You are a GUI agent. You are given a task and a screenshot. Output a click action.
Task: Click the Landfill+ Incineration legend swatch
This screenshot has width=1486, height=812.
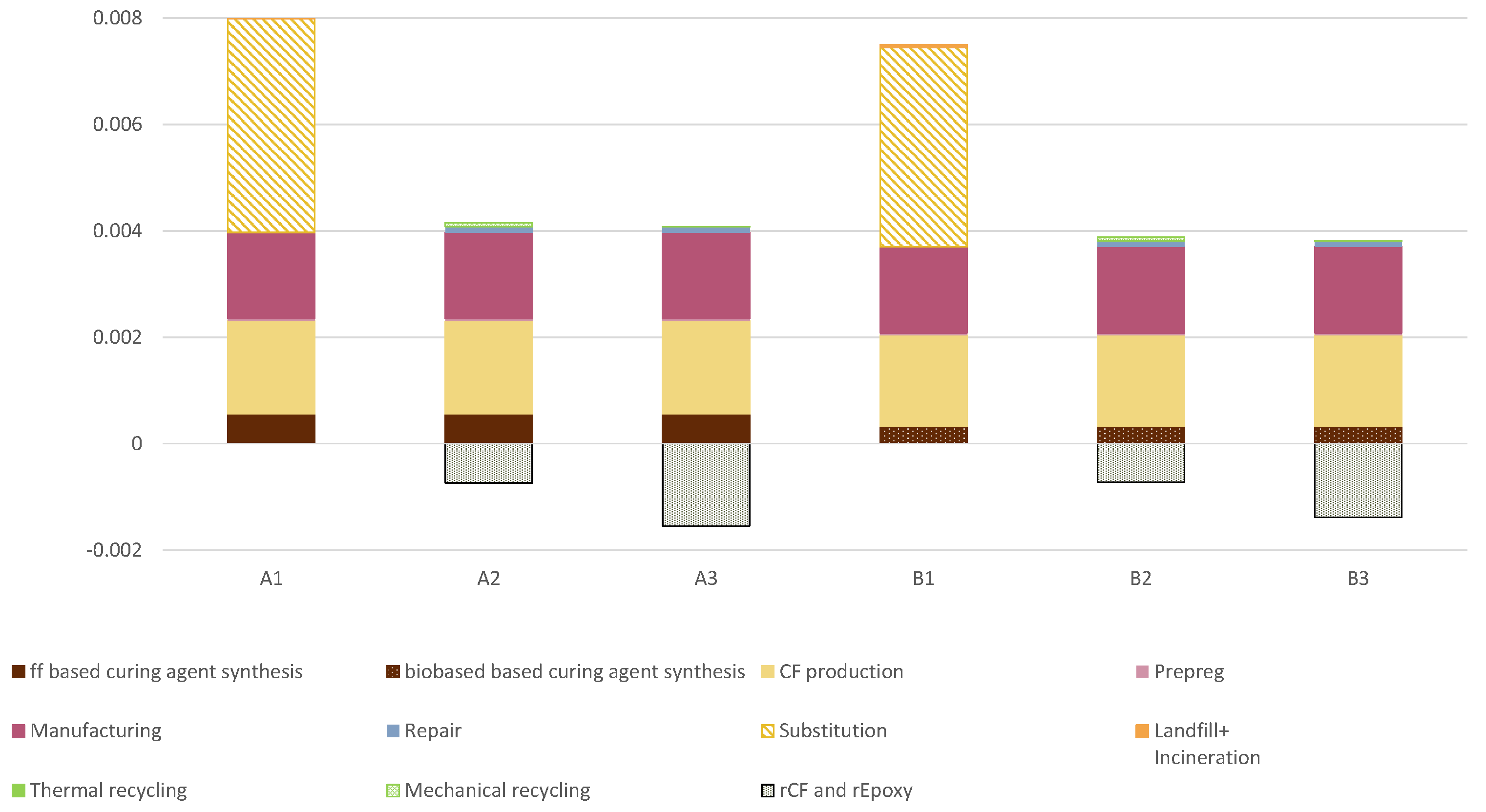click(1142, 731)
